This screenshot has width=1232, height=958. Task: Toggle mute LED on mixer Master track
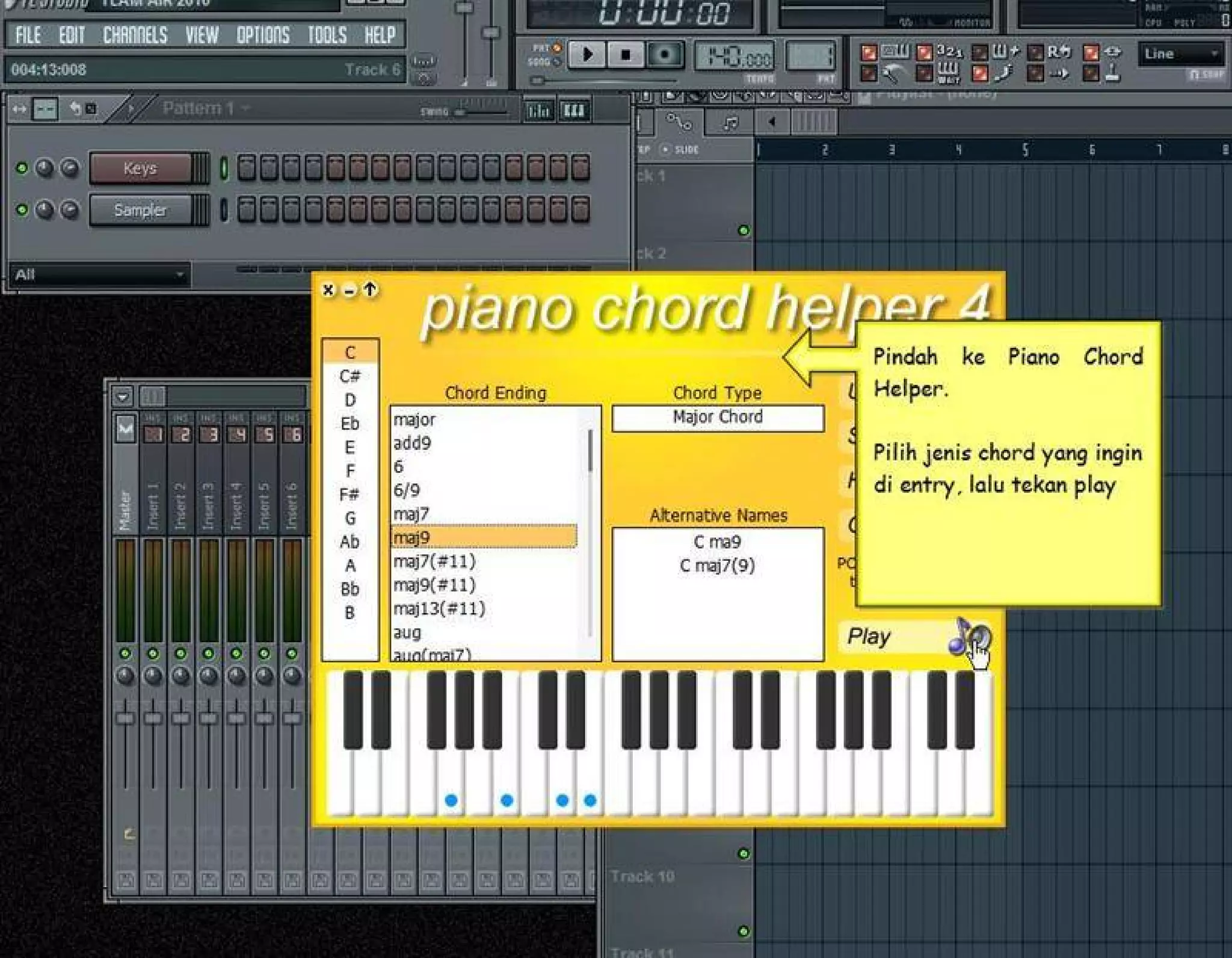(125, 654)
